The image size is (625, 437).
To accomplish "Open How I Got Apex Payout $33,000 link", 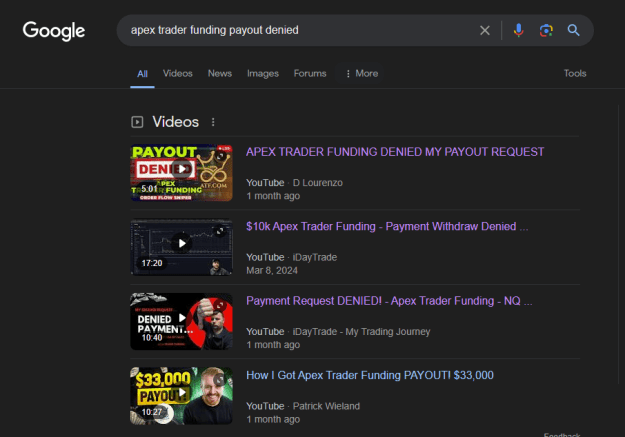I will point(370,375).
